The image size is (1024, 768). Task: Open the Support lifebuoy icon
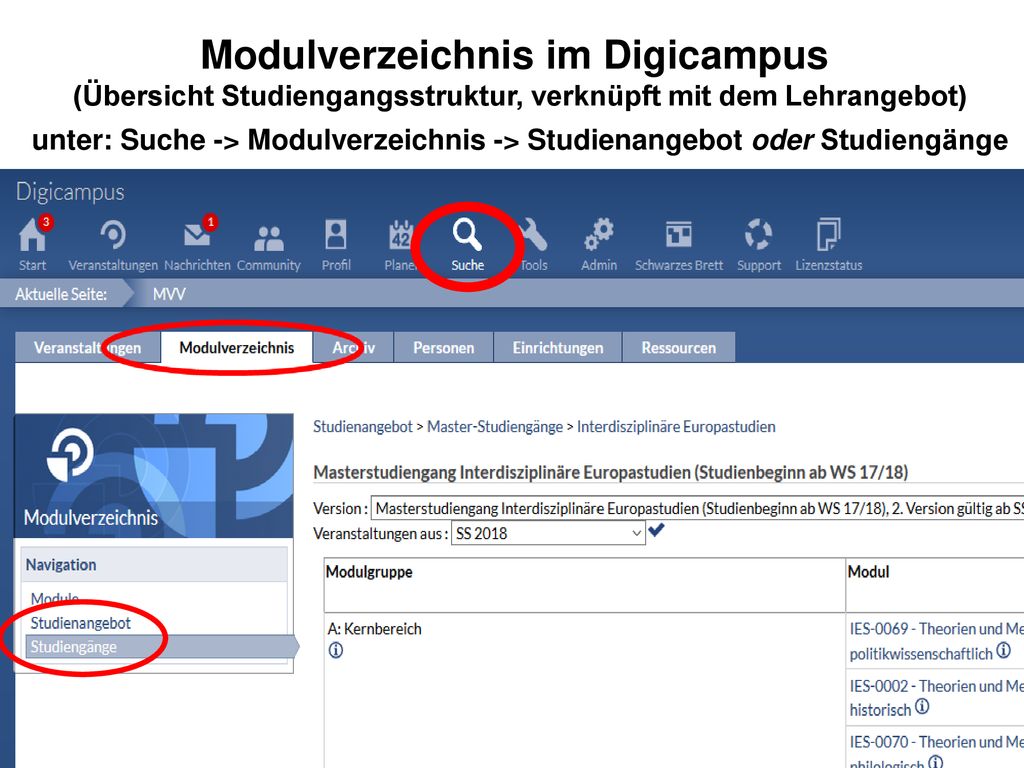[x=759, y=234]
